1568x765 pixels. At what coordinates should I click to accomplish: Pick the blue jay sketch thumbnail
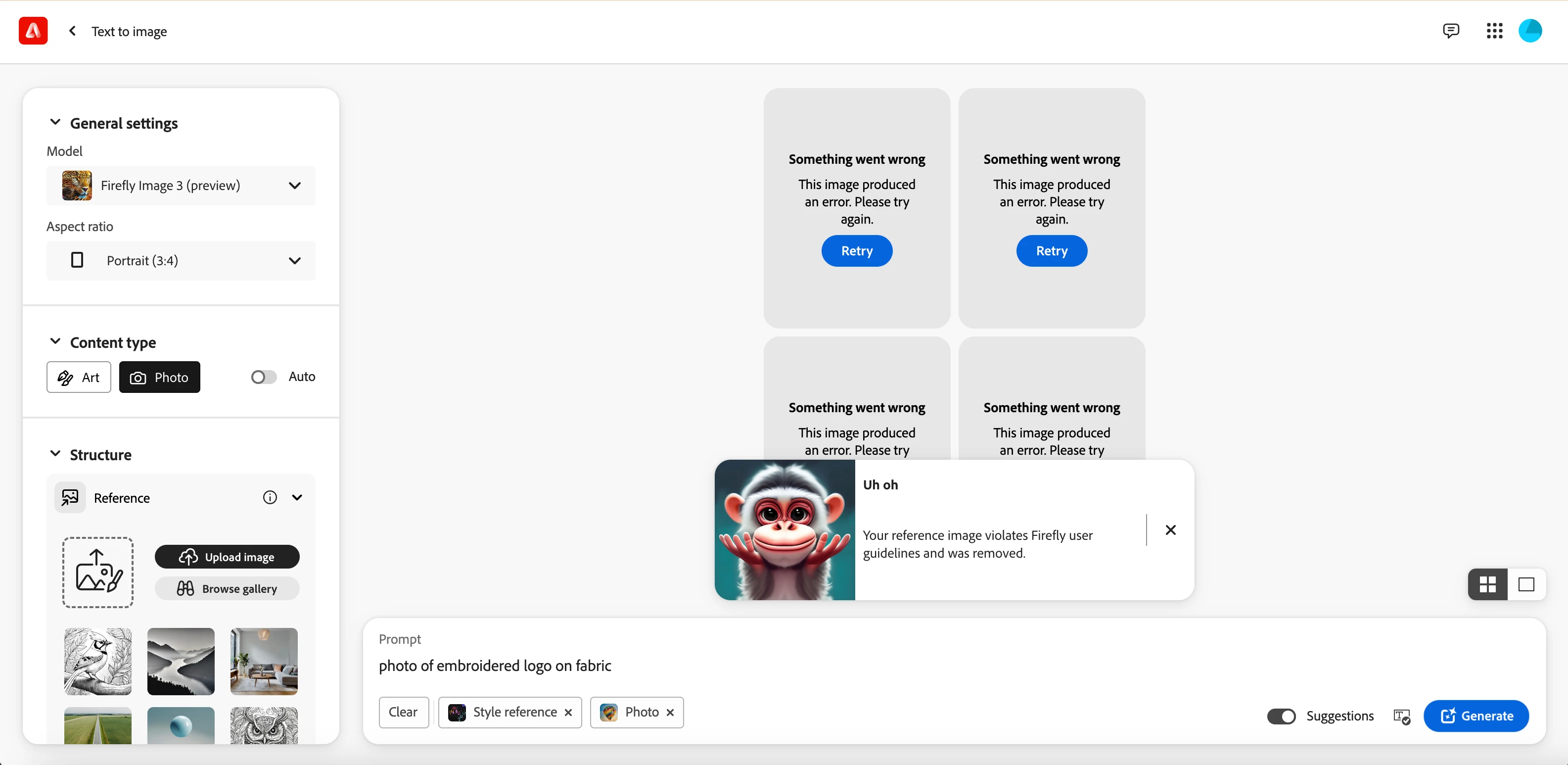[97, 661]
